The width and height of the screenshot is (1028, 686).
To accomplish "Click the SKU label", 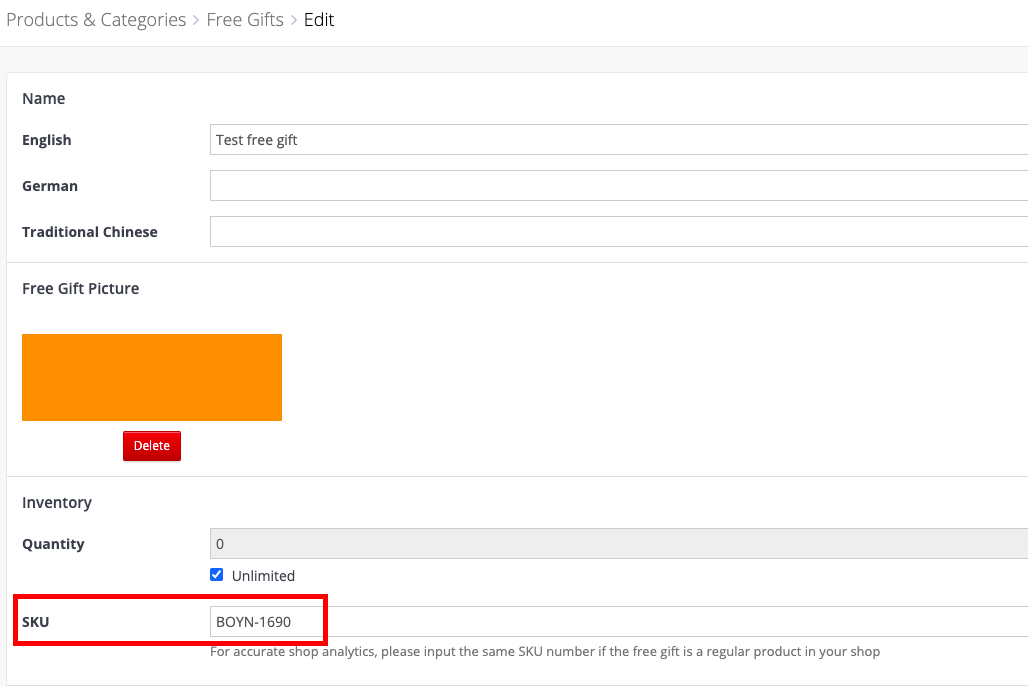I will (x=35, y=622).
